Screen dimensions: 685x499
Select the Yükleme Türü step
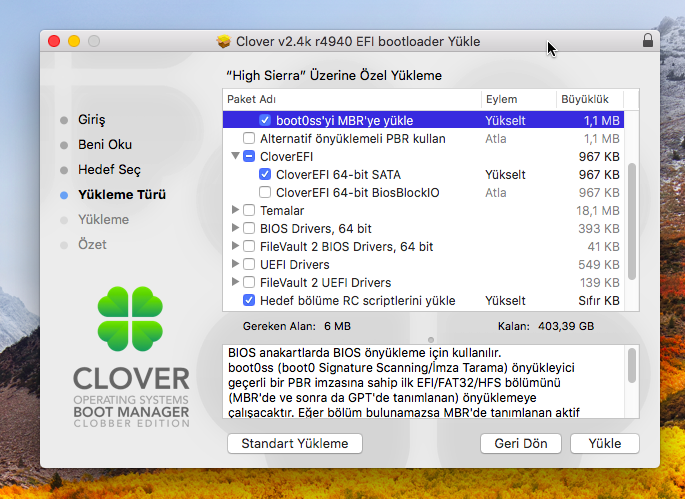122,194
